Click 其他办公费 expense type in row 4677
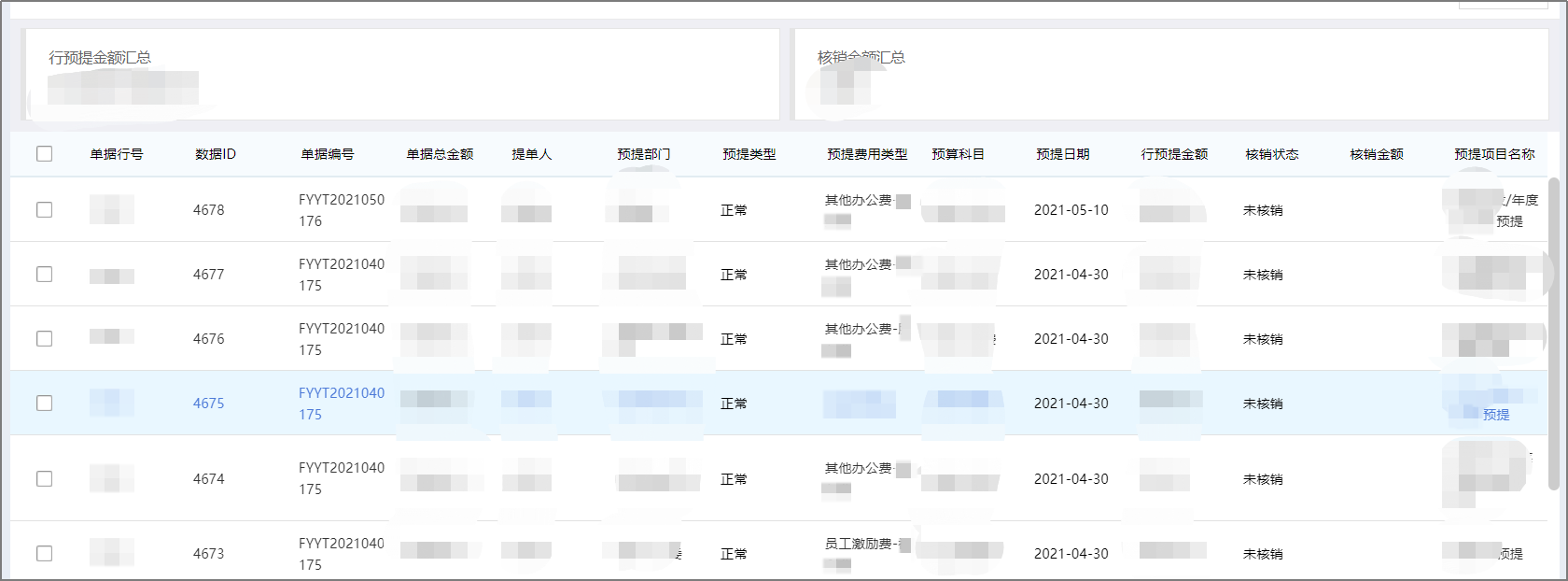This screenshot has width=1568, height=581. (859, 264)
